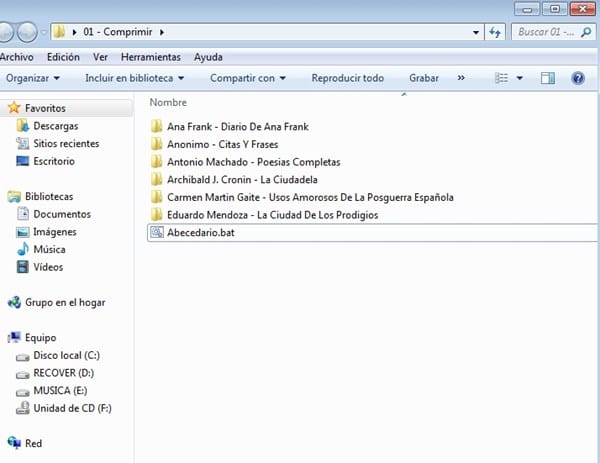
Task: Open RECOVER (D:) drive
Action: click(64, 373)
